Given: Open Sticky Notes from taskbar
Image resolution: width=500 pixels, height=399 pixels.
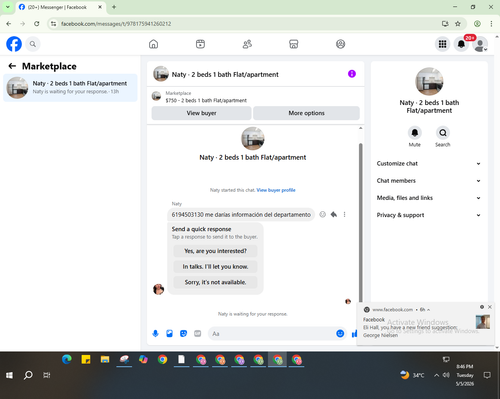Looking at the screenshot, I should click(x=86, y=359).
